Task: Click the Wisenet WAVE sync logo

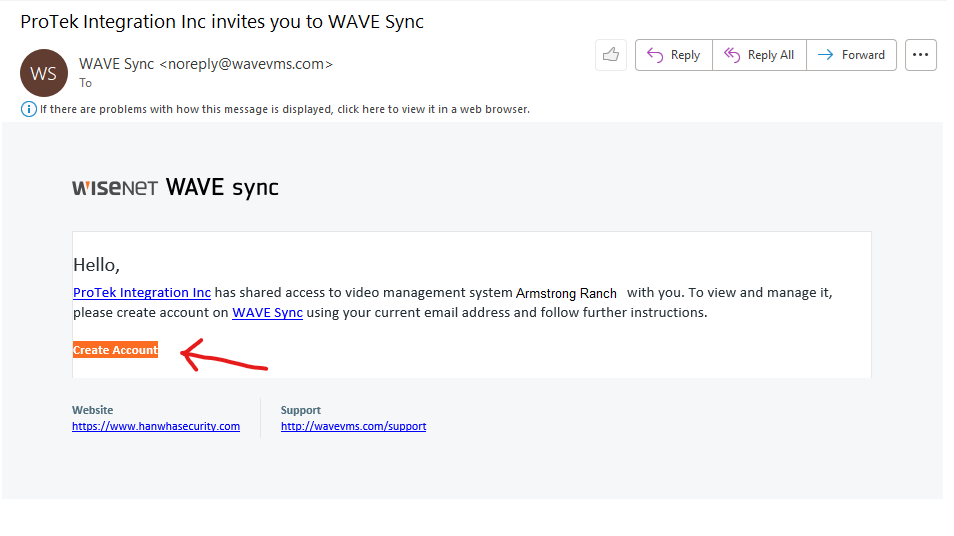Action: [x=175, y=187]
